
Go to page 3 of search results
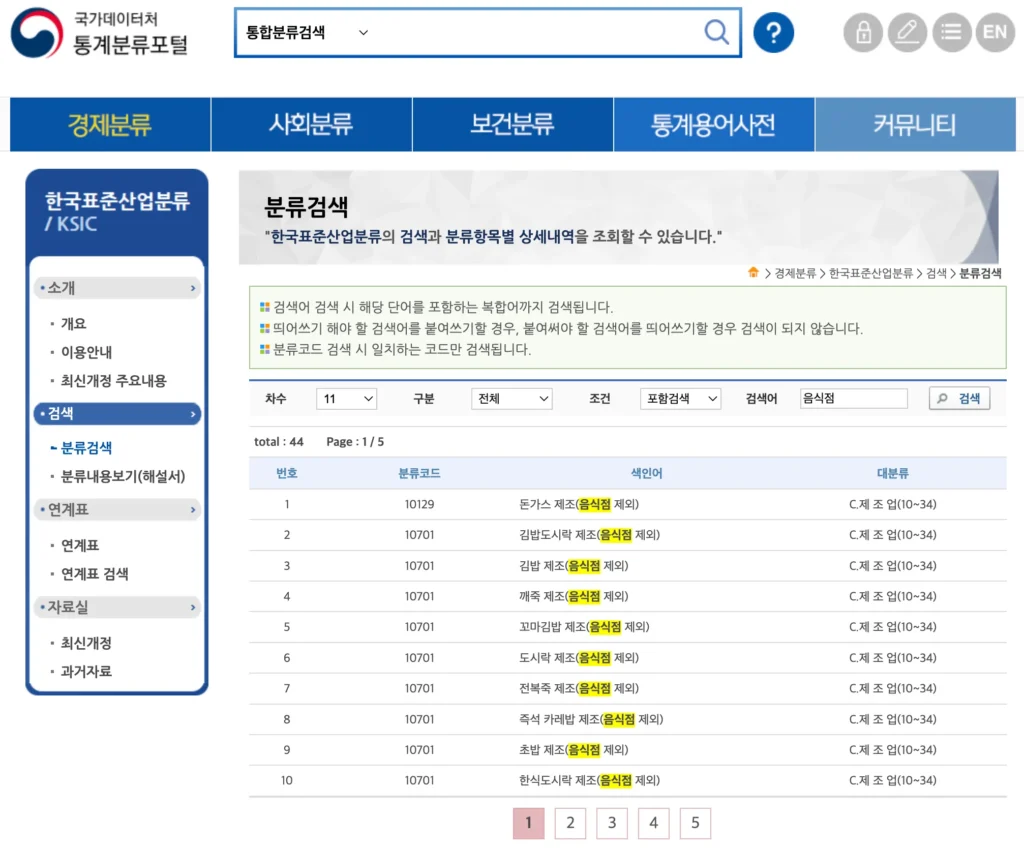point(611,823)
